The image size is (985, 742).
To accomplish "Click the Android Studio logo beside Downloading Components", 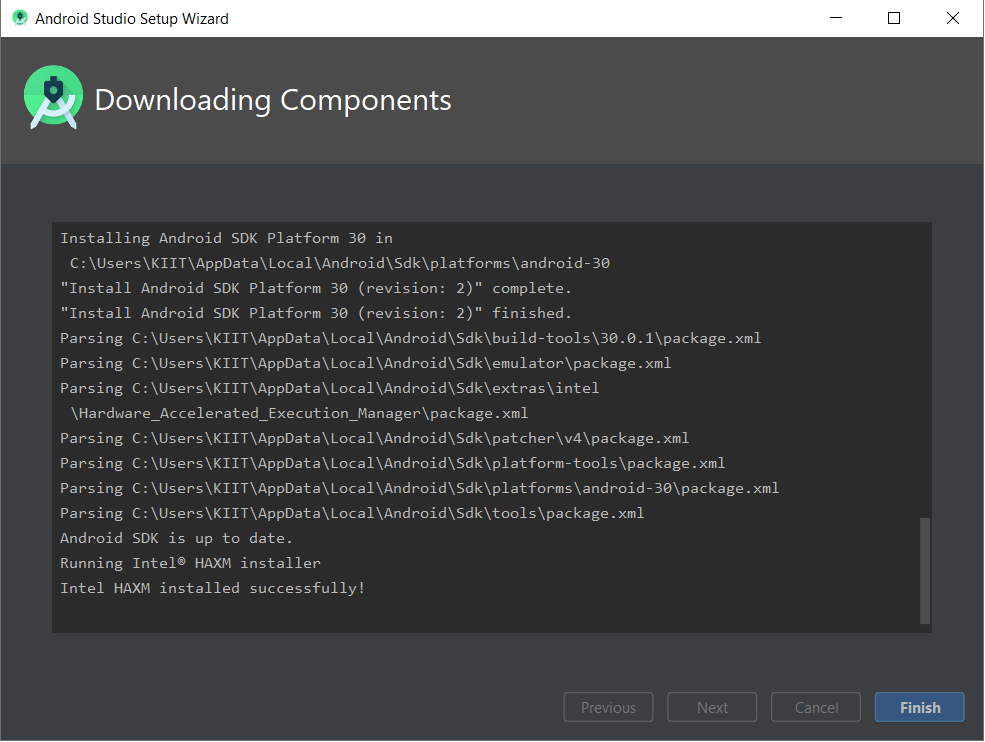I will pos(53,97).
